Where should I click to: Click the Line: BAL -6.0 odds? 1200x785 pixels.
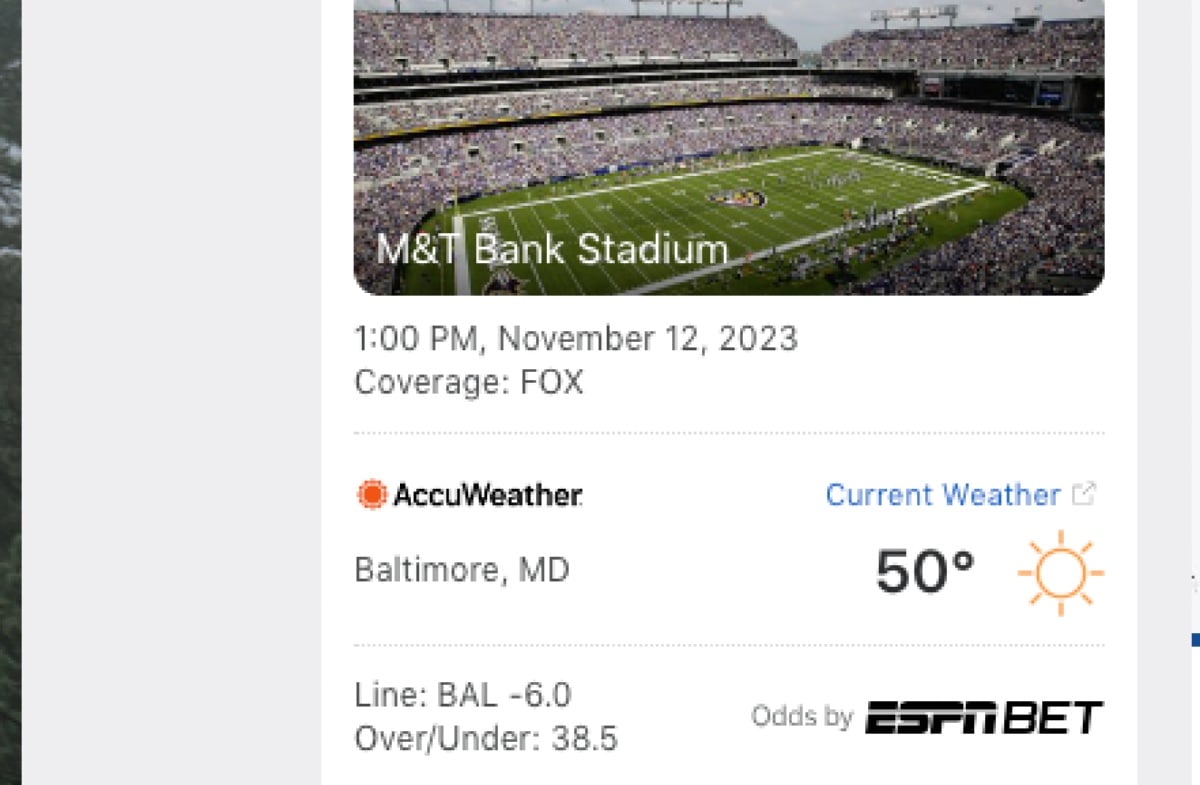(463, 695)
